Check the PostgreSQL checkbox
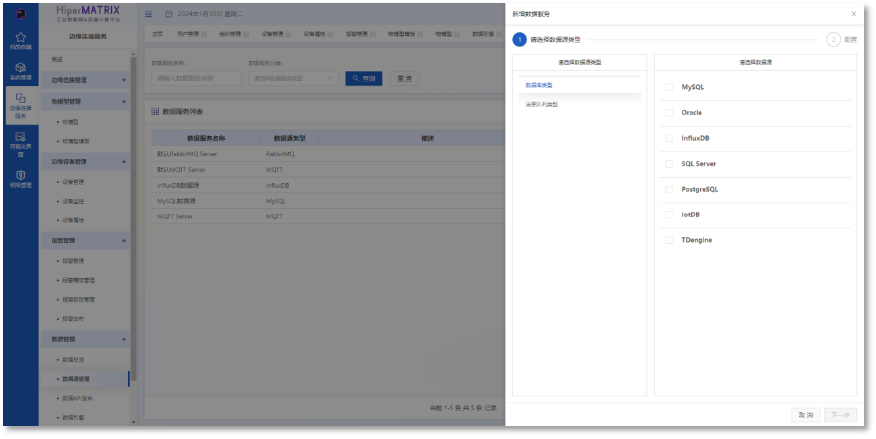 [669, 189]
